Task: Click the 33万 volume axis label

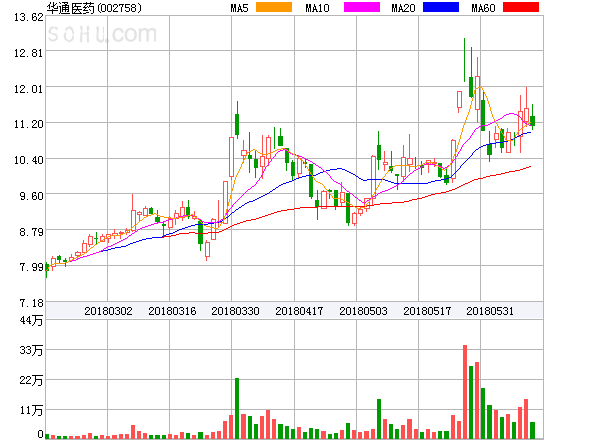Action: [x=31, y=350]
